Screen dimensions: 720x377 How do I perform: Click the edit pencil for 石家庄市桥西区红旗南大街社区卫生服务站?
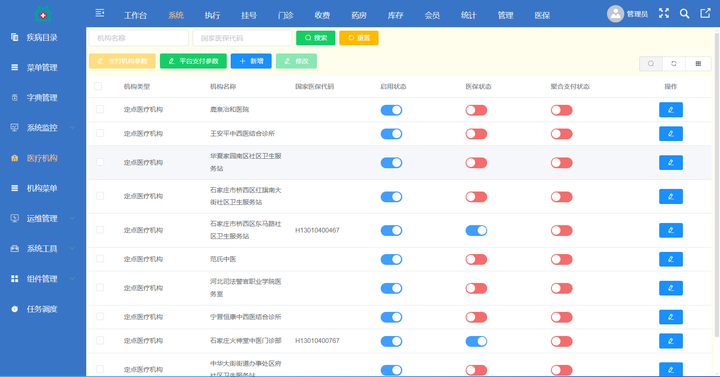click(x=670, y=197)
